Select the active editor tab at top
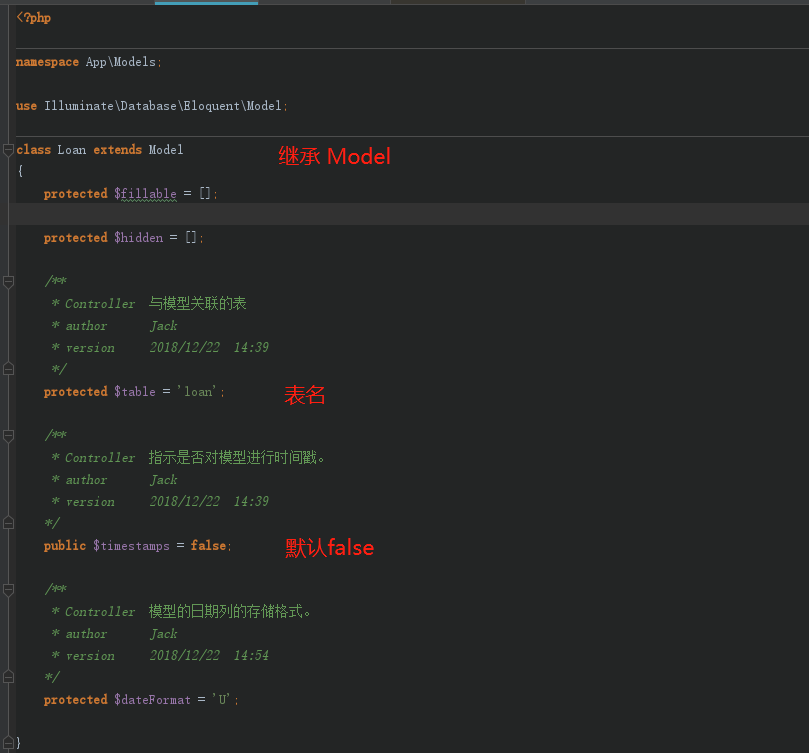Screen dimensions: 809x753 206,3
